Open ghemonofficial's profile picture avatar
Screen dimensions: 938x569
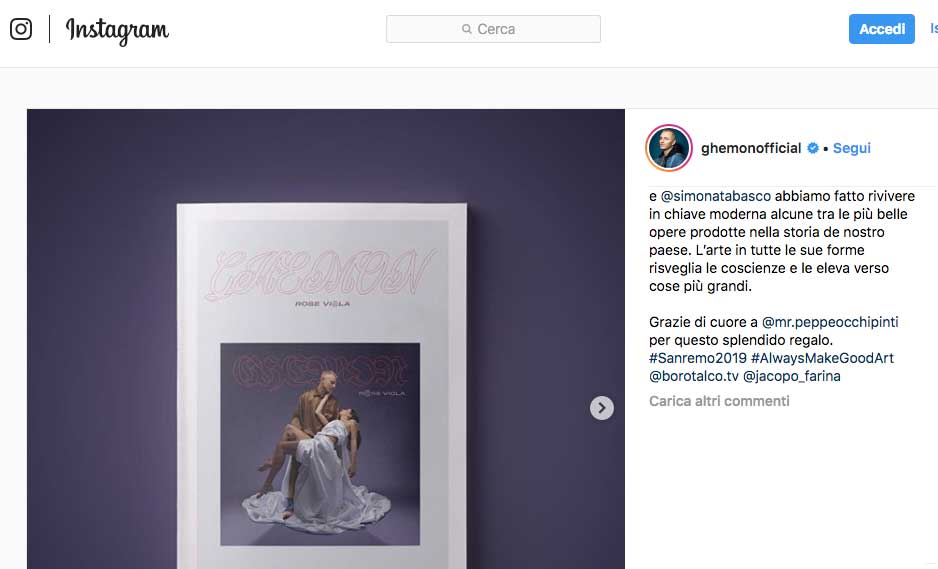[x=669, y=148]
